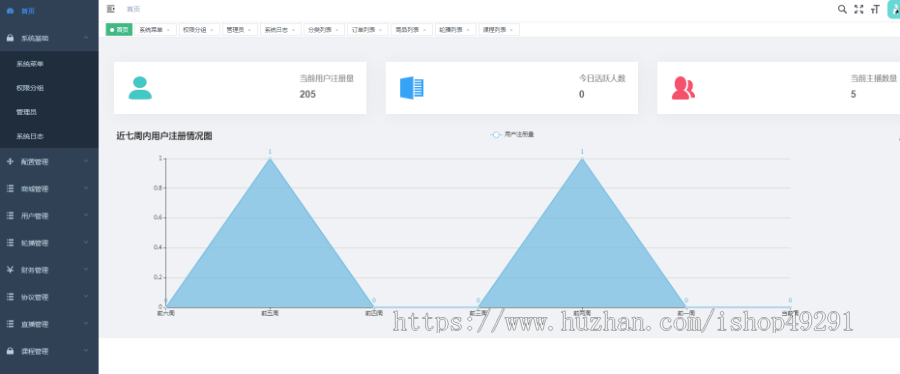Expand the 协议管理 chevron

[x=86, y=297]
